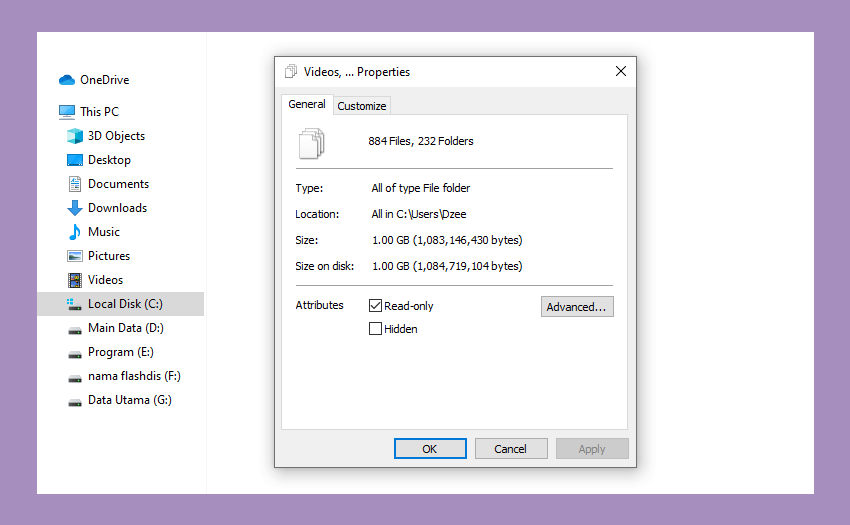Click the Local Disk (C:) drive icon
This screenshot has height=525, width=850.
point(74,304)
